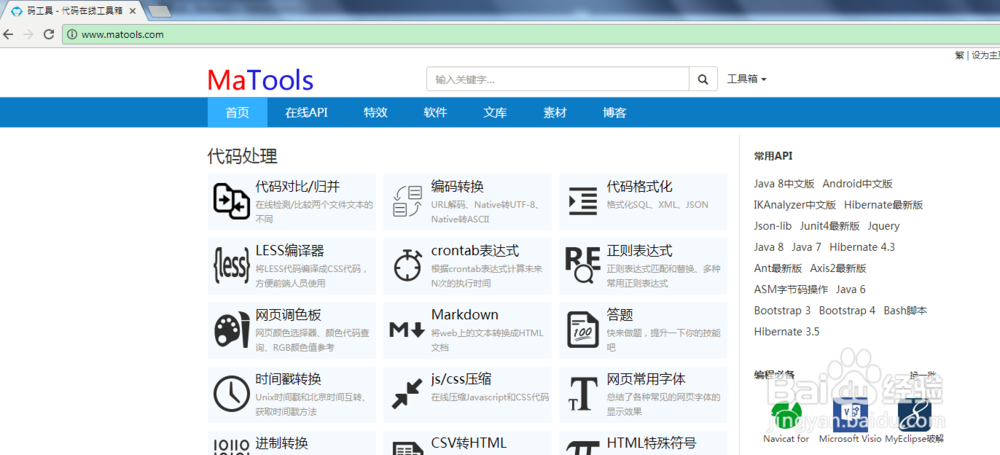View site info icon in address bar
Viewport: 1000px width, 455px height.
(x=72, y=34)
